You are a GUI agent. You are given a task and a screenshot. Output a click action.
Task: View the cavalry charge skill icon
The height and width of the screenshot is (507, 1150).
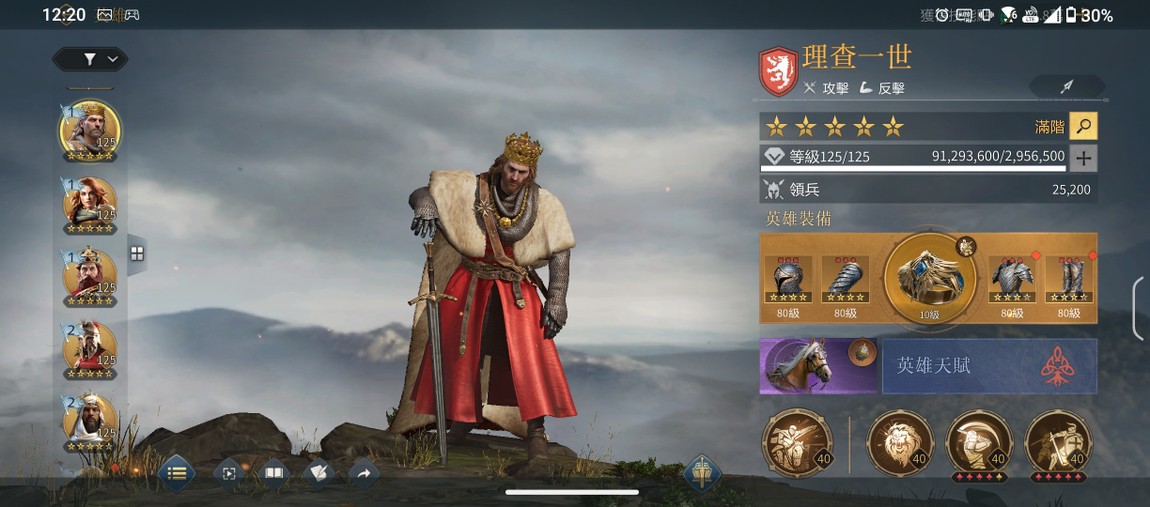[797, 443]
